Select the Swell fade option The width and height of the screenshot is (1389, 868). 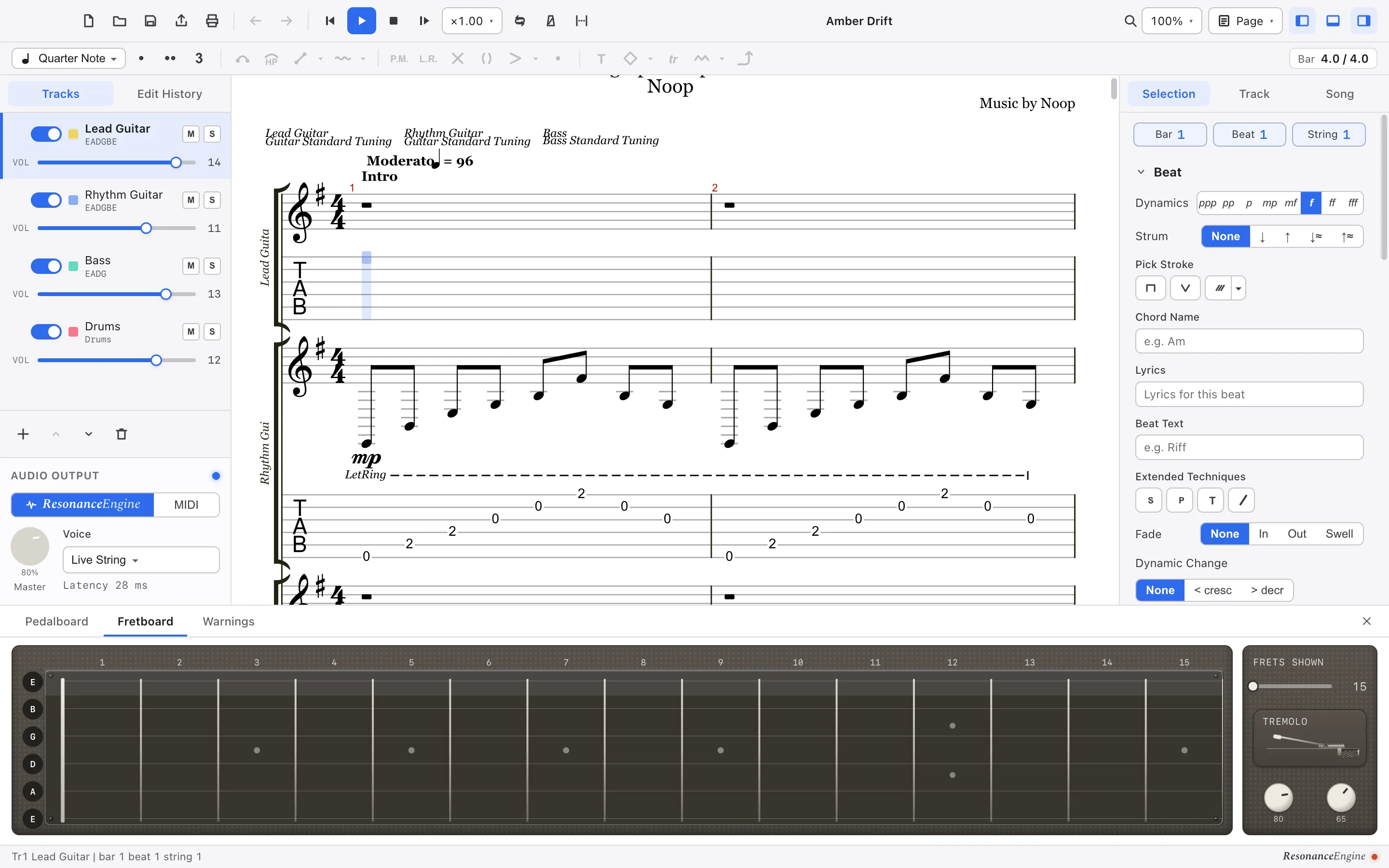[1339, 534]
